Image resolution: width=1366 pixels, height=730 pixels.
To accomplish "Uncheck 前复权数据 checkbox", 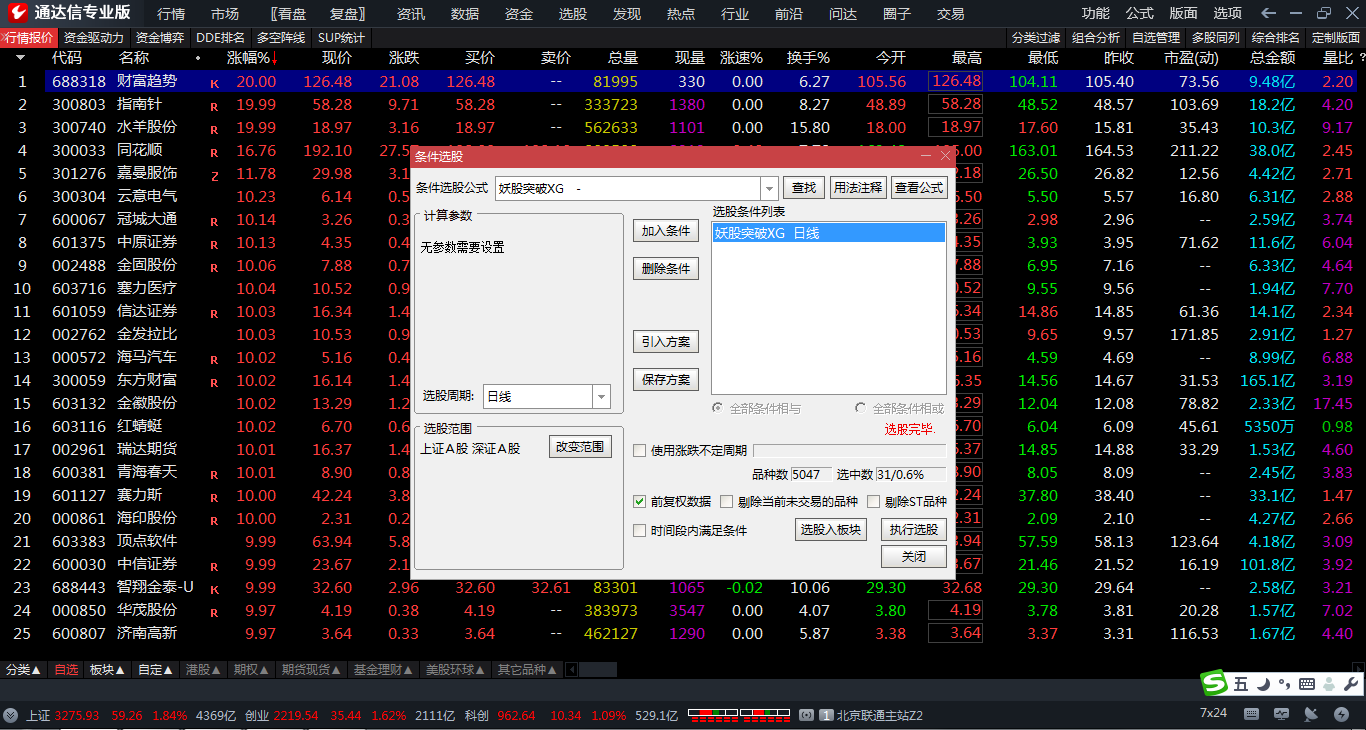I will (x=640, y=502).
